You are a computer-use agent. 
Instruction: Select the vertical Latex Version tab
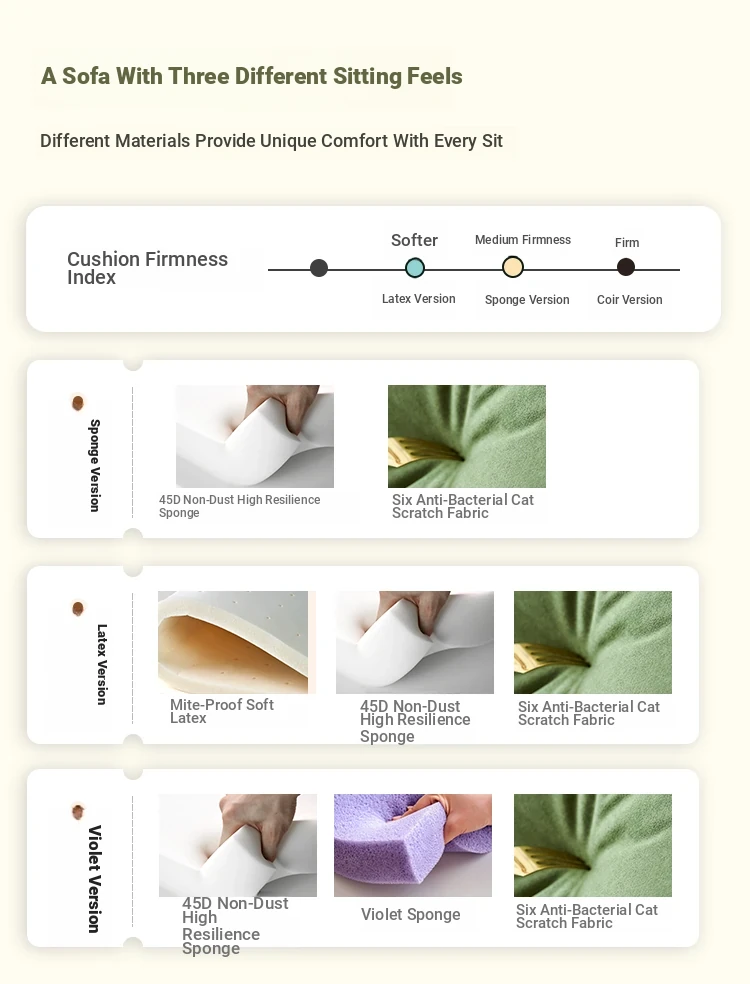pos(102,664)
